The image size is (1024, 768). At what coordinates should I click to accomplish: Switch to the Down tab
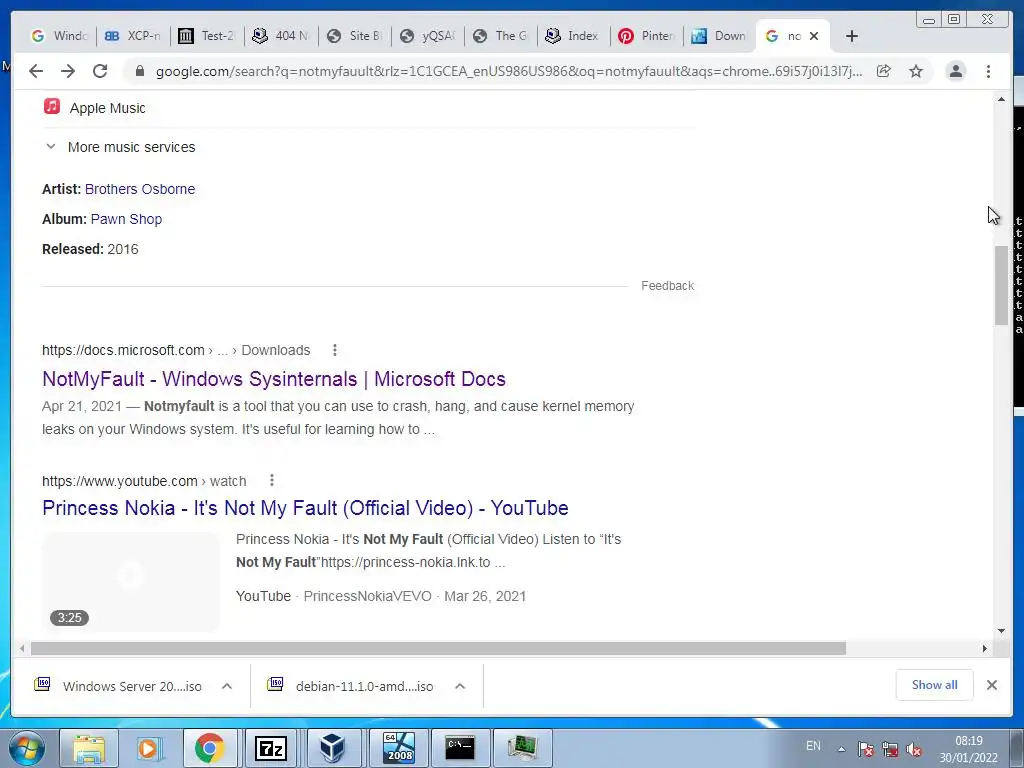(719, 36)
